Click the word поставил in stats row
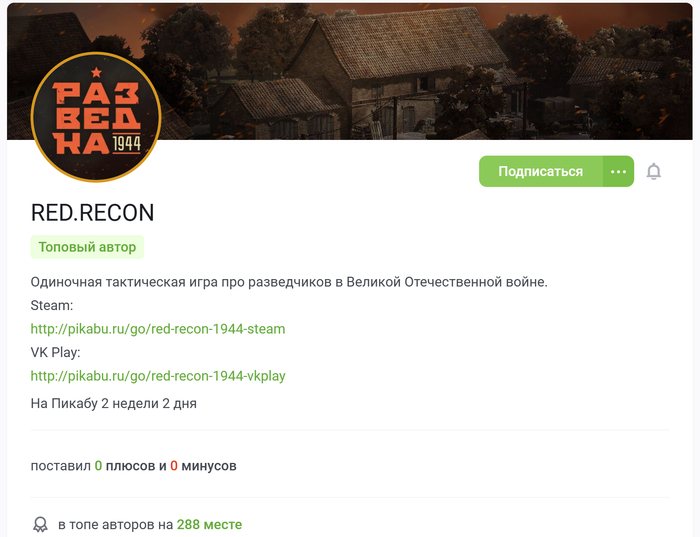 (x=61, y=466)
